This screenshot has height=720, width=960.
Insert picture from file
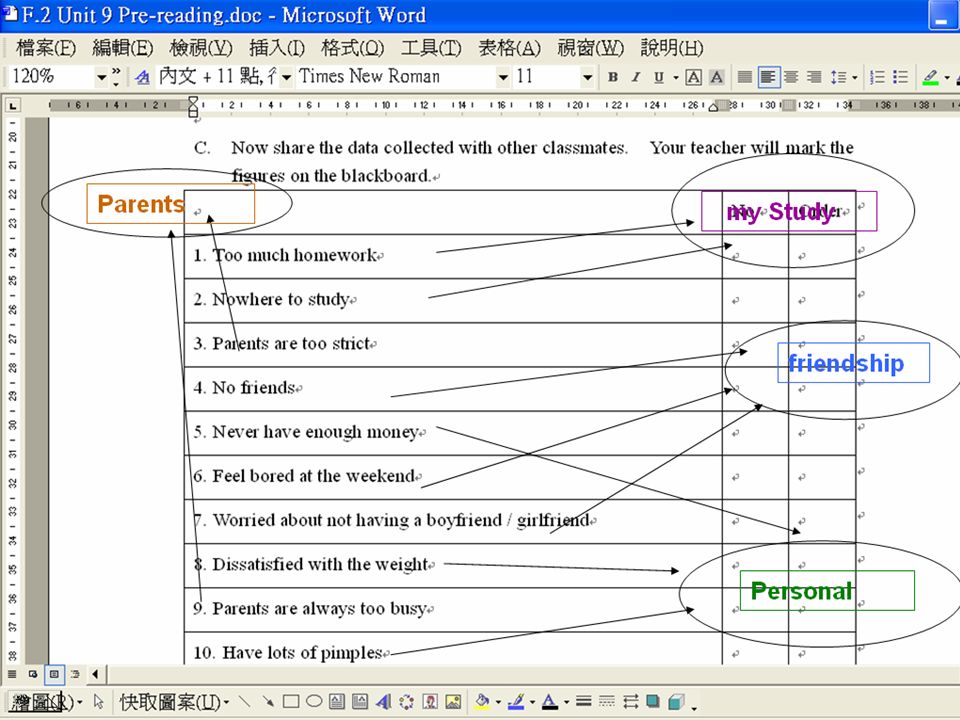point(453,702)
